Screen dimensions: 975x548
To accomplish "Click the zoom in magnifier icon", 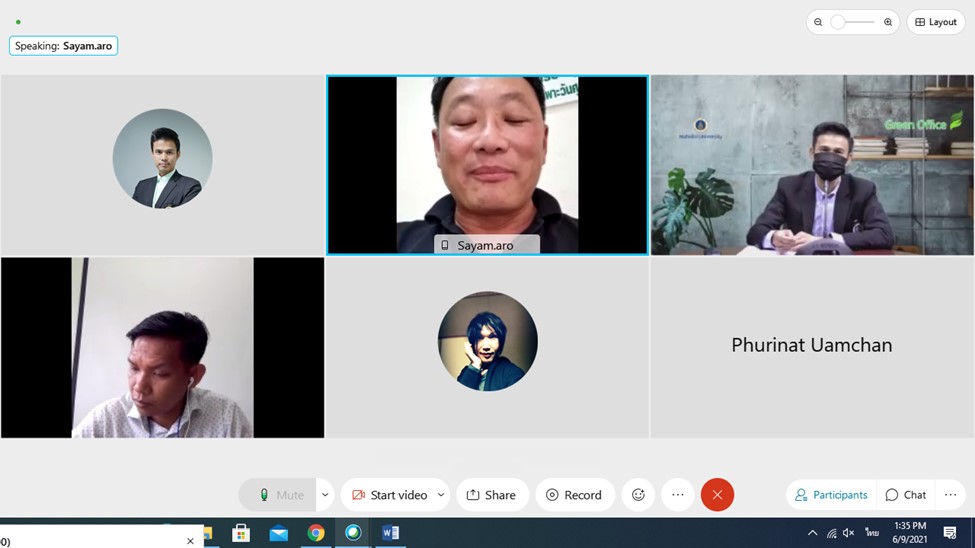I will (887, 22).
